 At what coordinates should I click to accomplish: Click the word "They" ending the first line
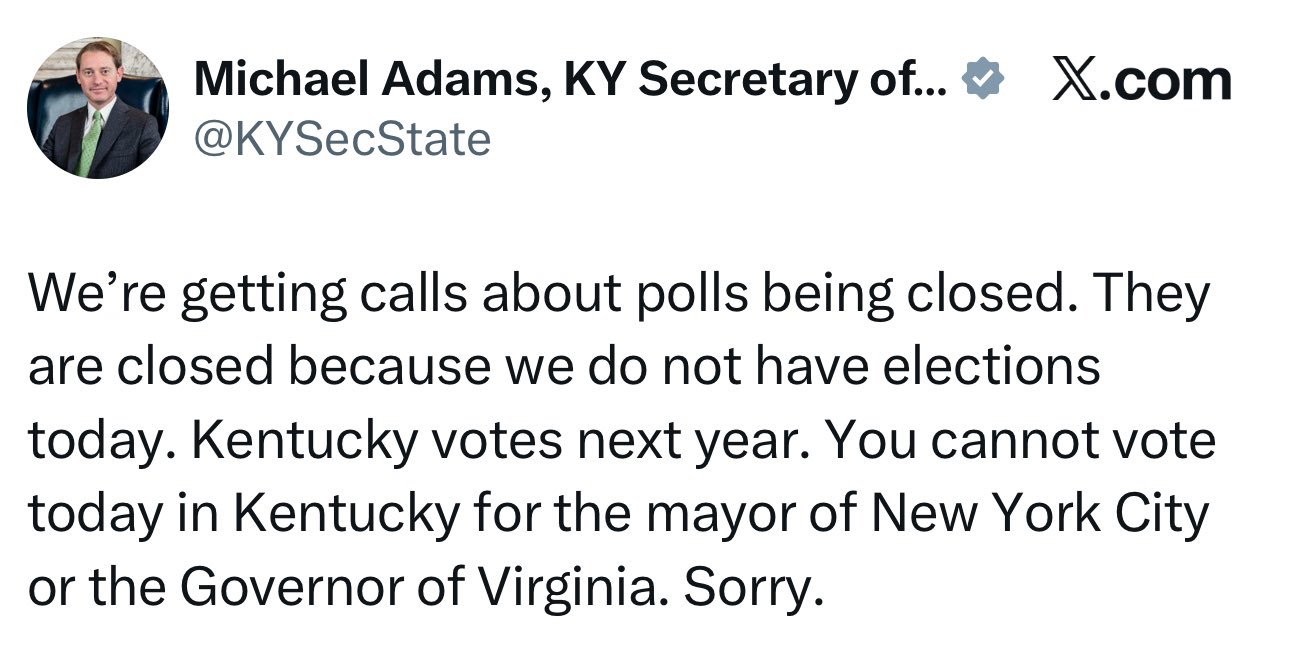click(1152, 294)
